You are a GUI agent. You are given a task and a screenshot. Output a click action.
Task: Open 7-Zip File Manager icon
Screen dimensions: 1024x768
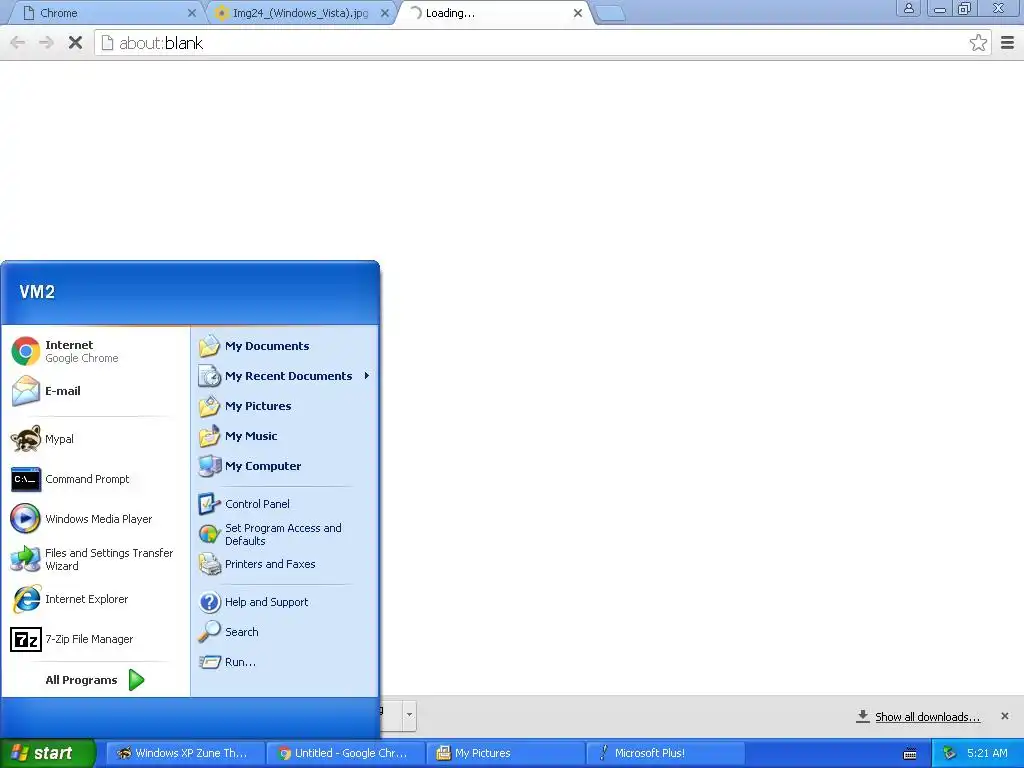click(x=26, y=639)
